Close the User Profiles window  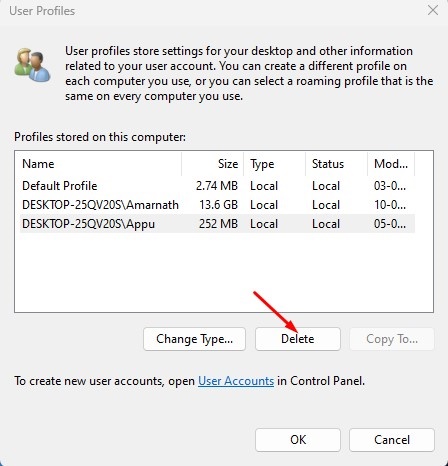(x=433, y=10)
